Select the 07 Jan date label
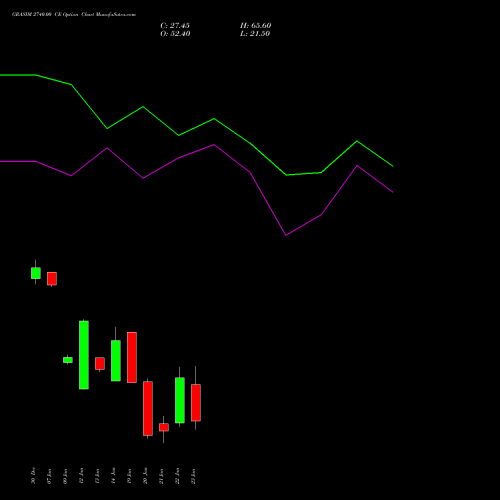Viewport: 500px width, 500px height. pos(49,476)
